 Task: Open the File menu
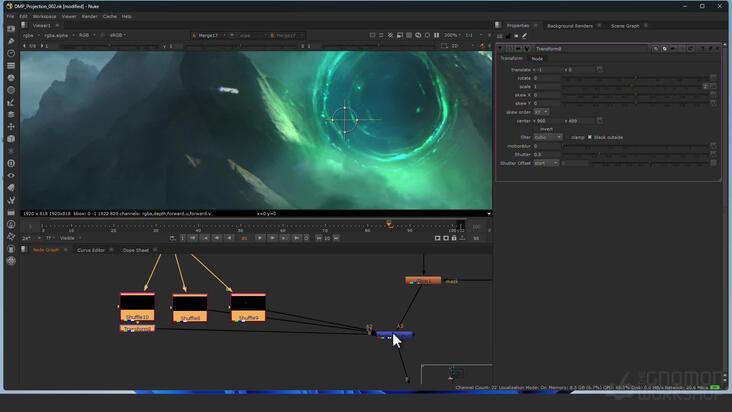[10, 16]
